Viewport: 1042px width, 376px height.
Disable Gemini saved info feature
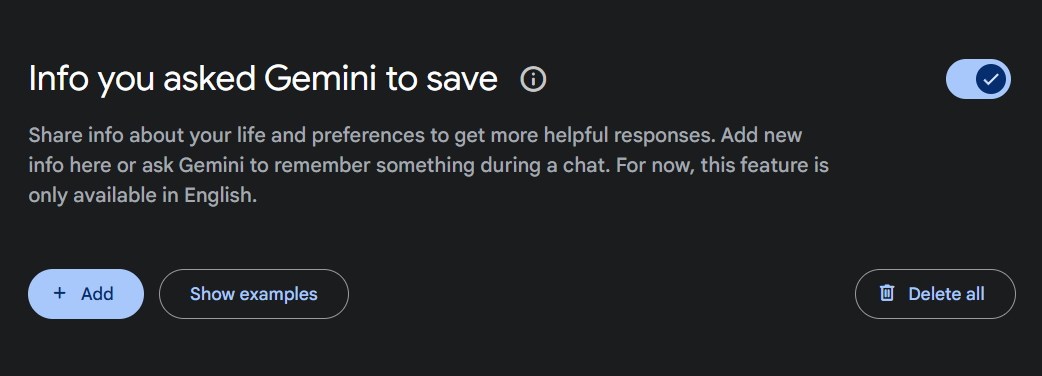[x=978, y=79]
